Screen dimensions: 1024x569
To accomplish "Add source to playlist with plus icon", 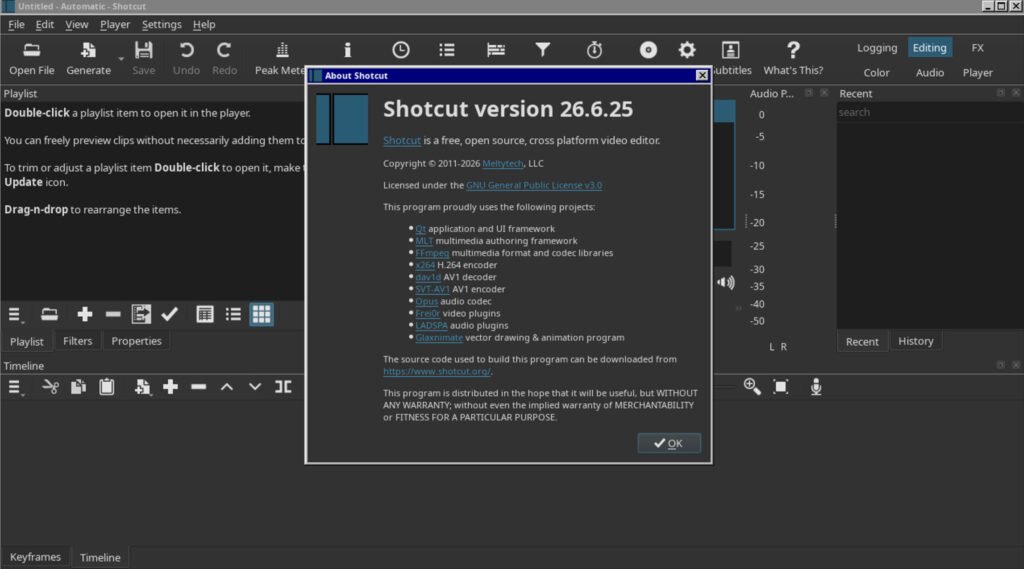I will click(84, 315).
